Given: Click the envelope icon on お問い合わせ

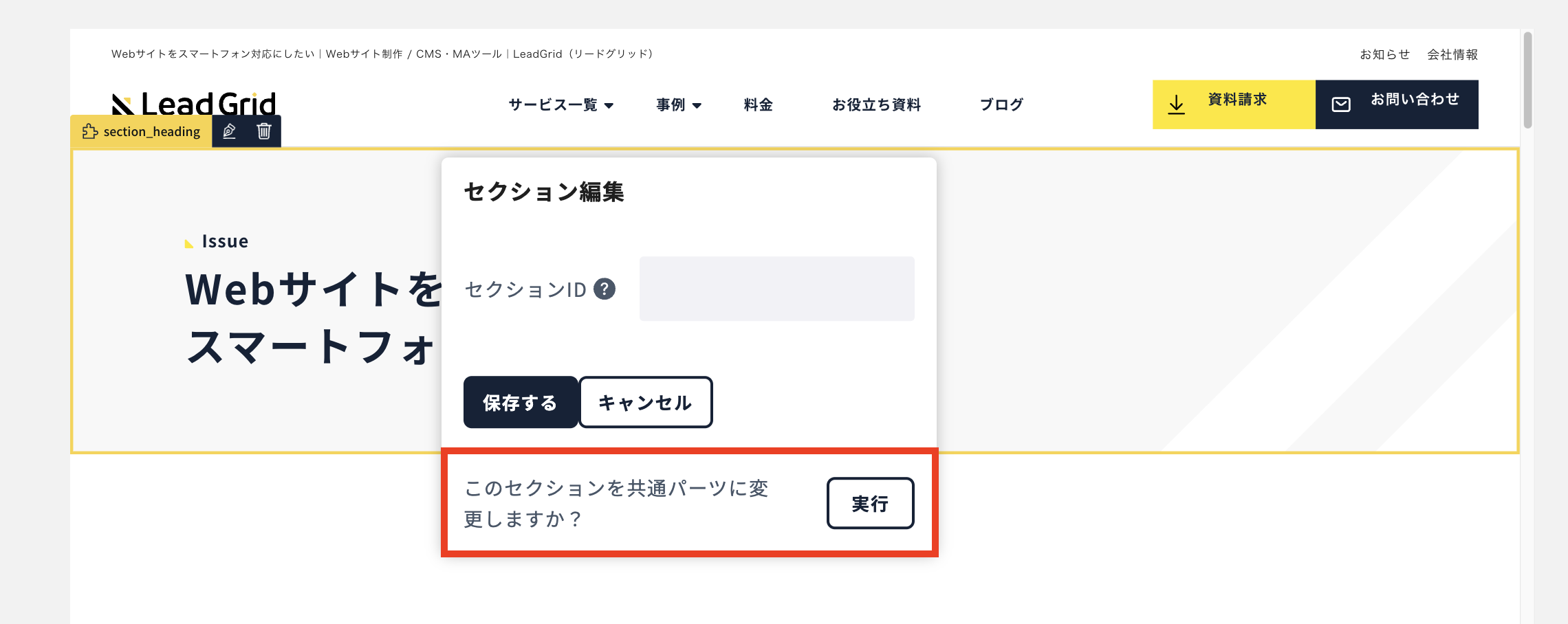Looking at the screenshot, I should [1341, 104].
